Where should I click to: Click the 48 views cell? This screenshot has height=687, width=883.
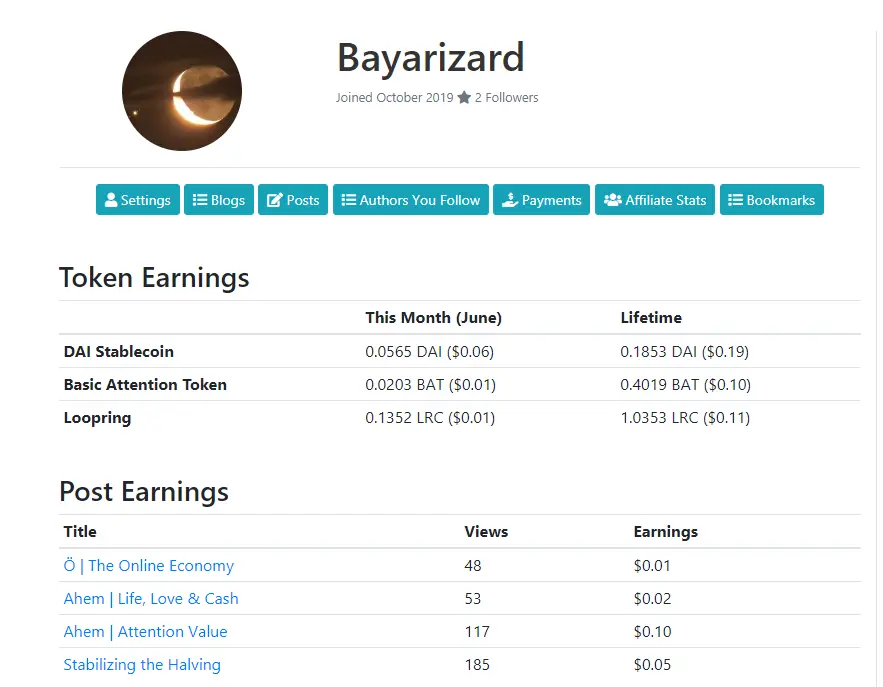tap(473, 565)
